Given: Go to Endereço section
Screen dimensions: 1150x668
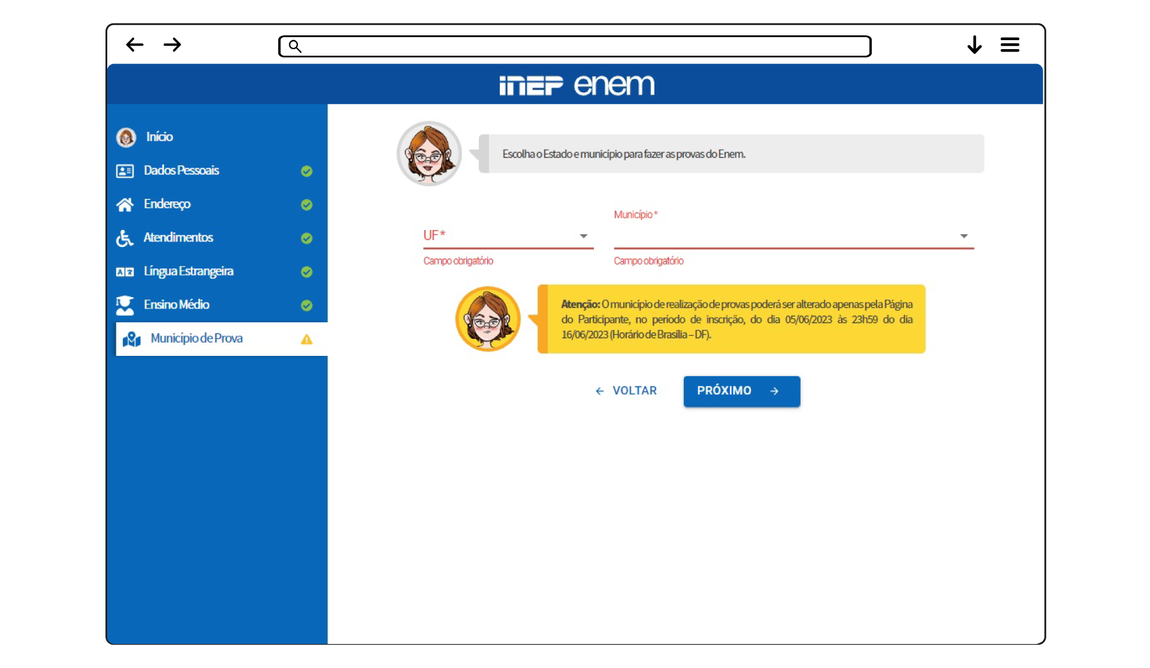Looking at the screenshot, I should coord(167,204).
